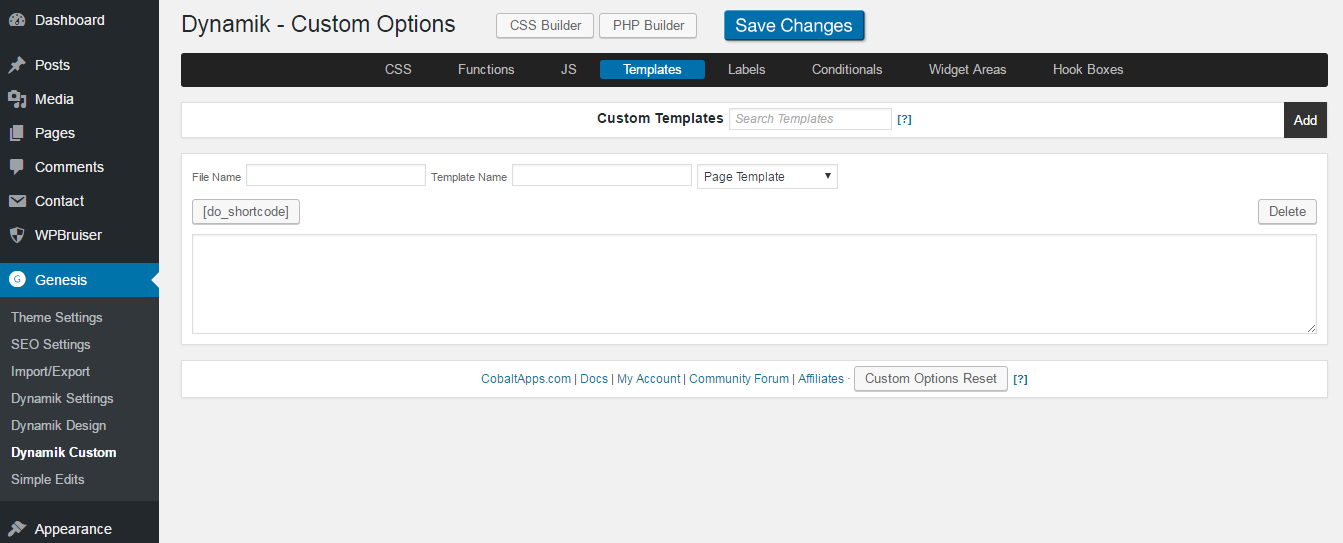Open the Comments menu label

click(x=69, y=167)
